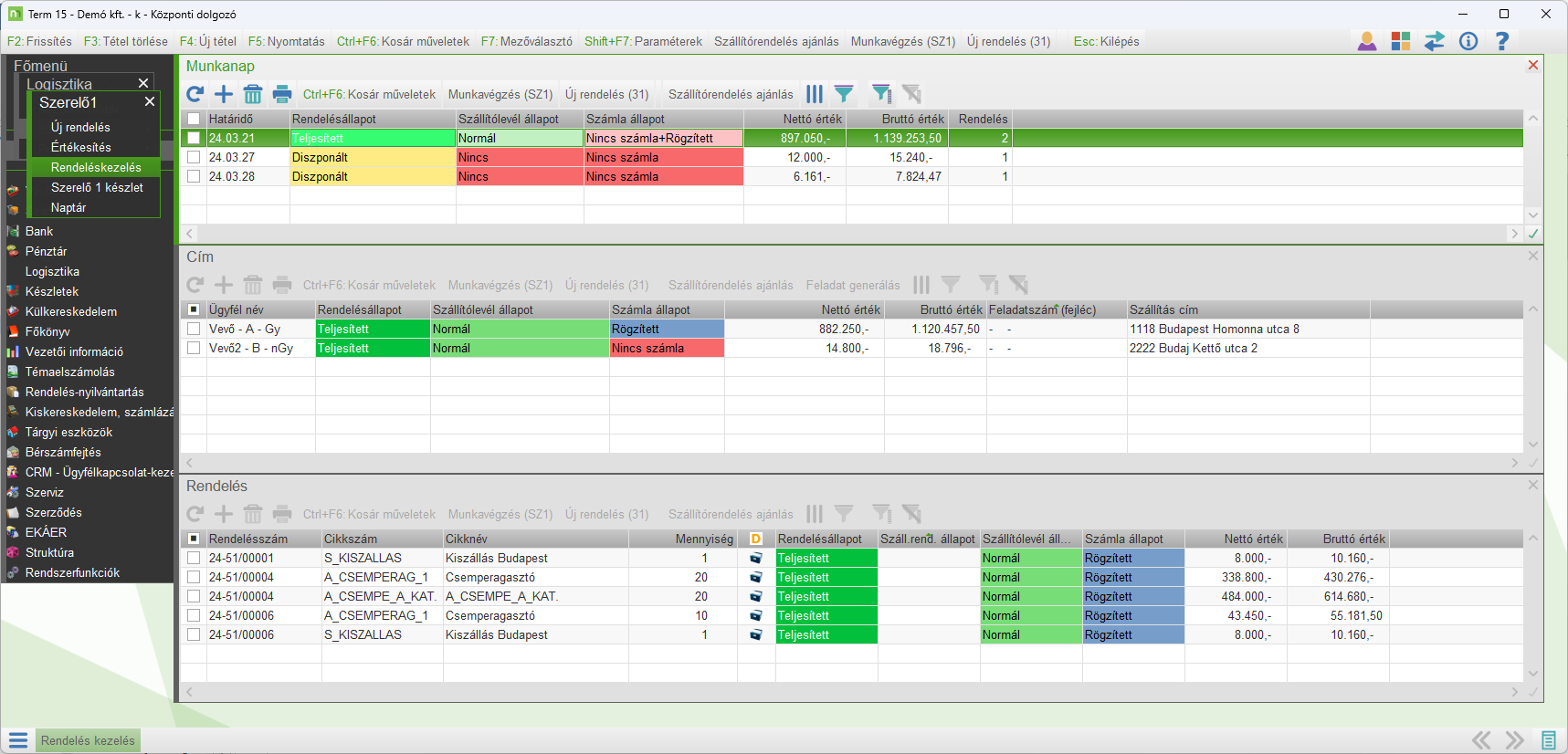Toggle the select-all checkbox in Munkanap header

(194, 119)
